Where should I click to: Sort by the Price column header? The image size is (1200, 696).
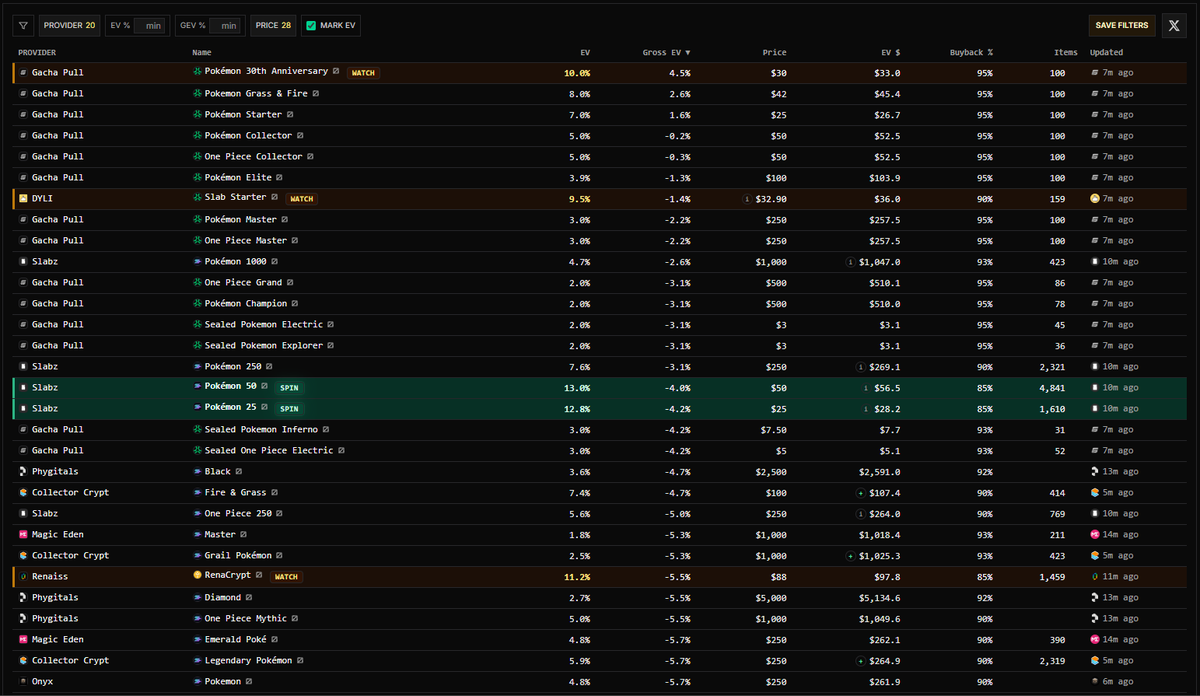(x=774, y=52)
